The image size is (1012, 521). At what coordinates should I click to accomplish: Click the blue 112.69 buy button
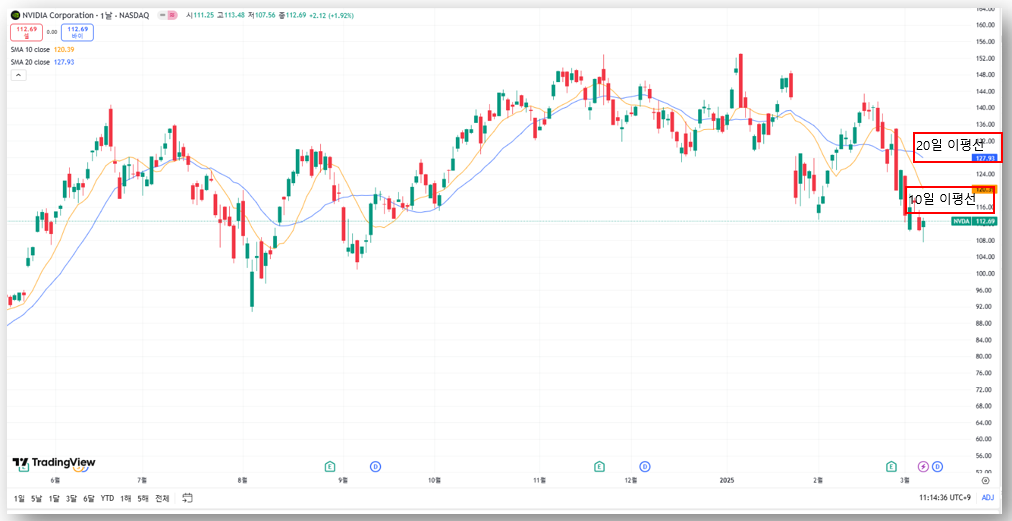pyautogui.click(x=77, y=32)
